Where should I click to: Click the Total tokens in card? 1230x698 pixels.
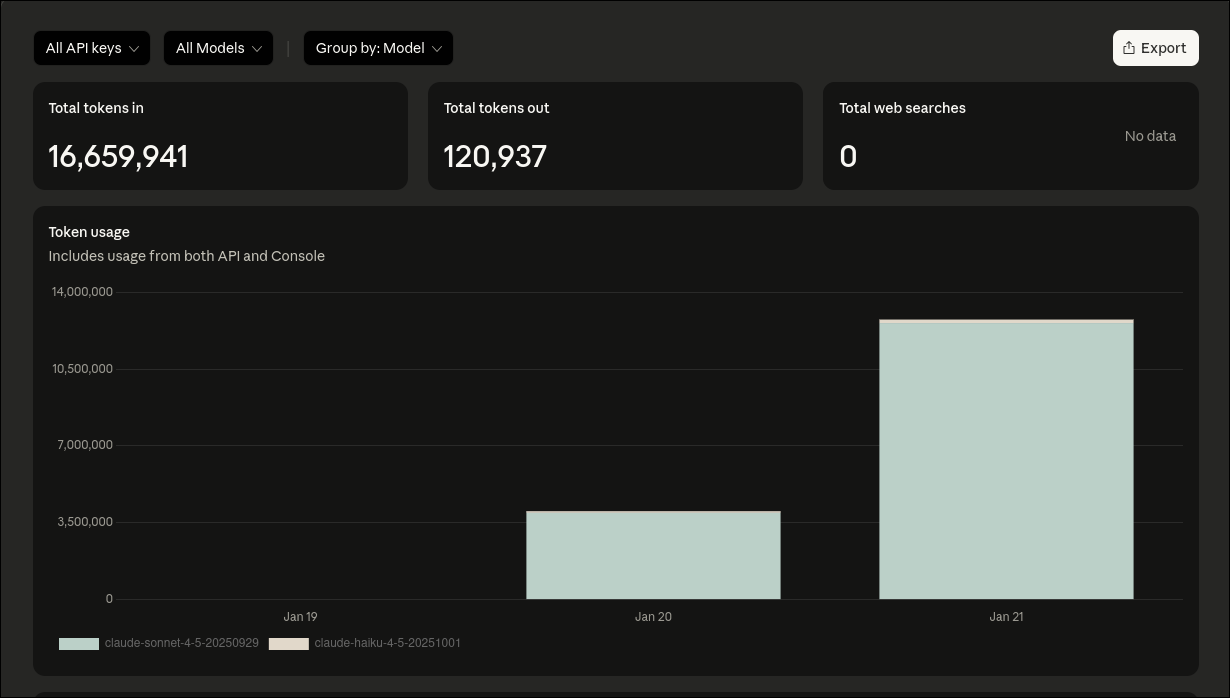pos(220,135)
